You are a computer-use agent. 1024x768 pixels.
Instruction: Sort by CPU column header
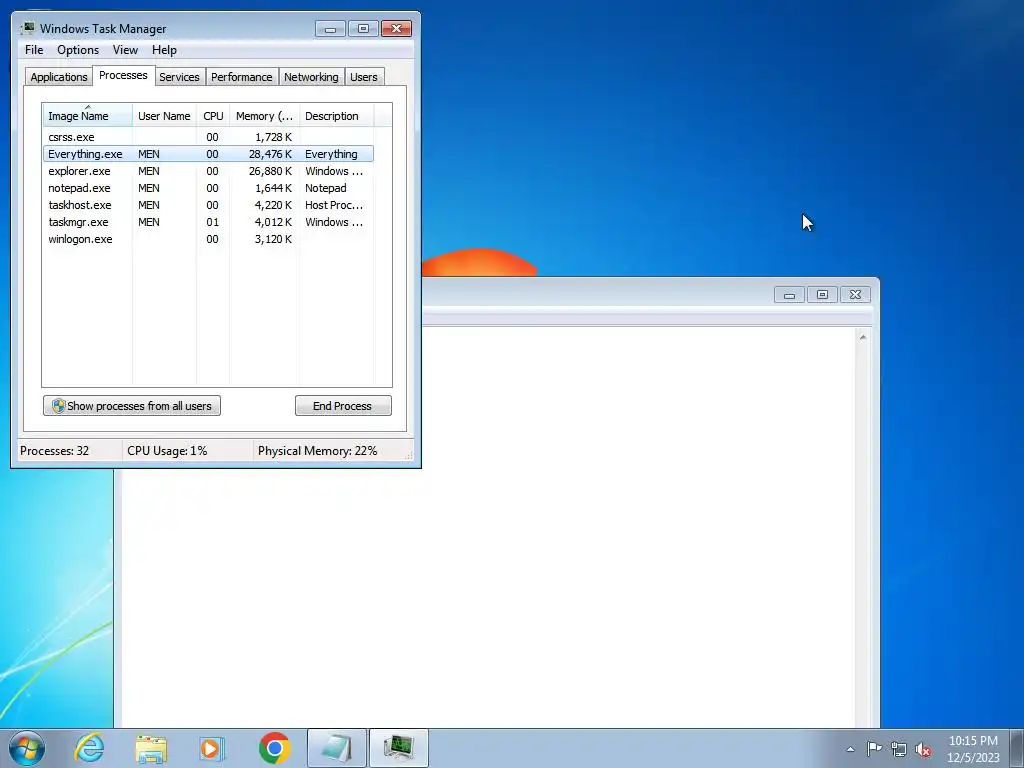pos(213,116)
